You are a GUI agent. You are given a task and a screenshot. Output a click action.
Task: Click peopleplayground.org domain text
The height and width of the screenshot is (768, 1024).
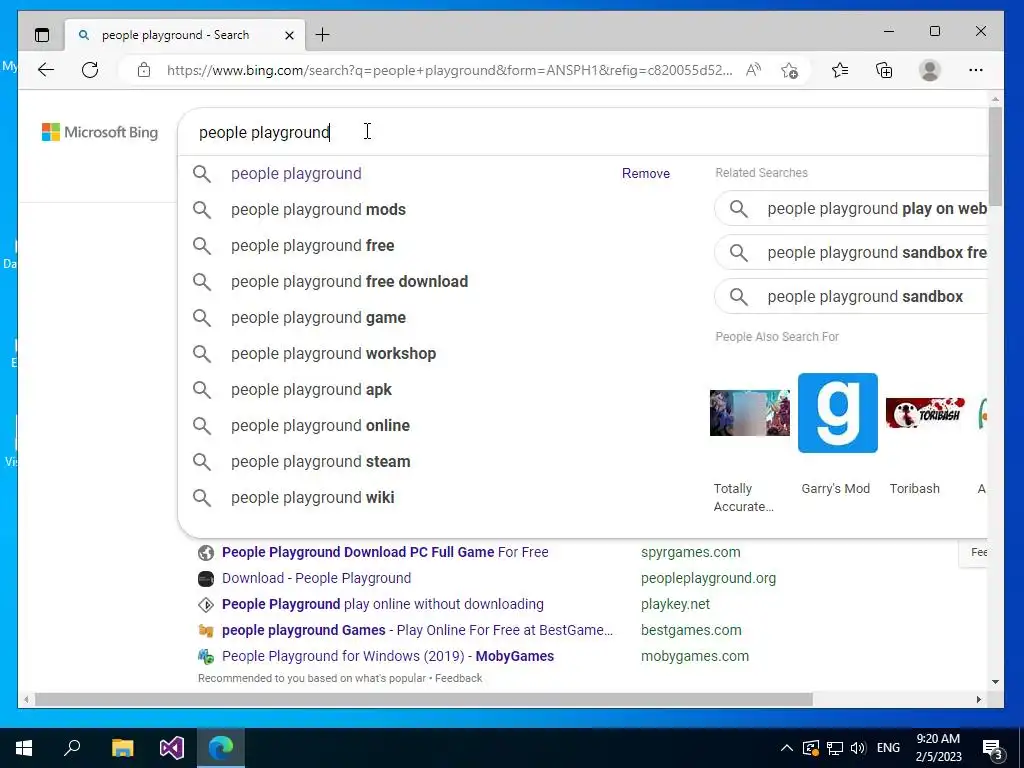(708, 578)
